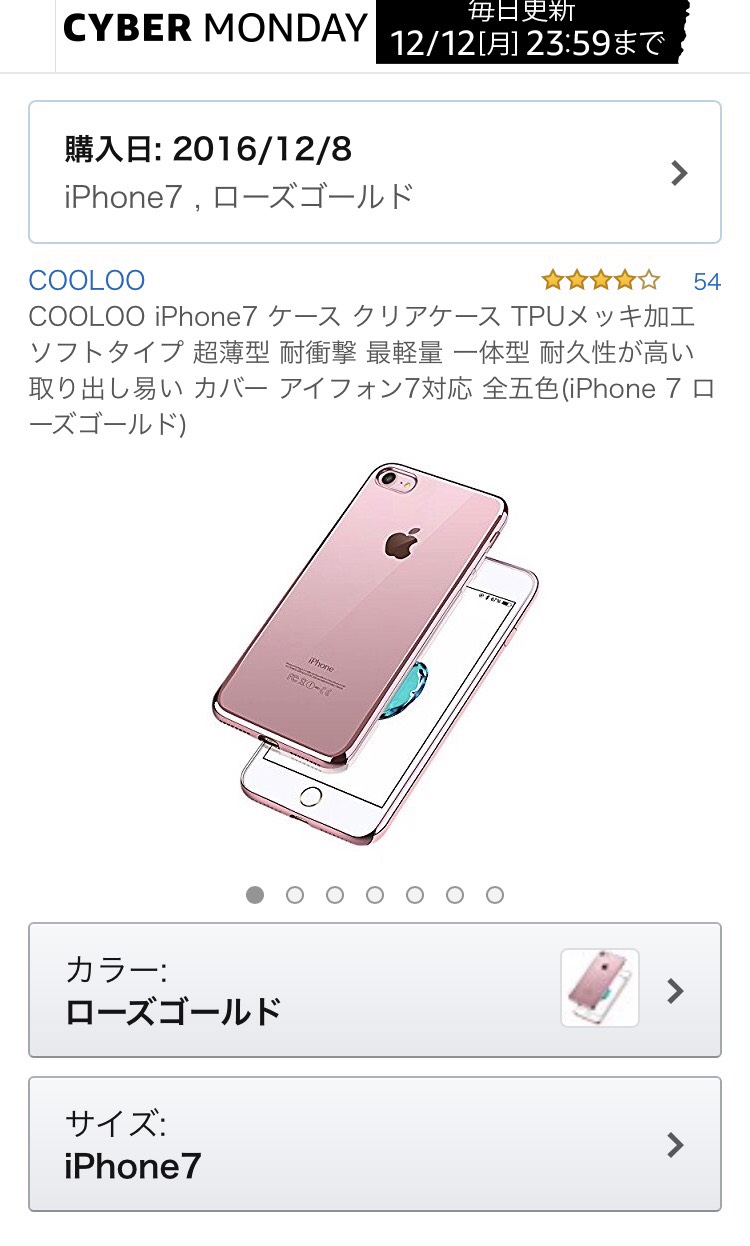Open the COOLOO brand link
Screen dimensions: 750x1246
[x=87, y=280]
